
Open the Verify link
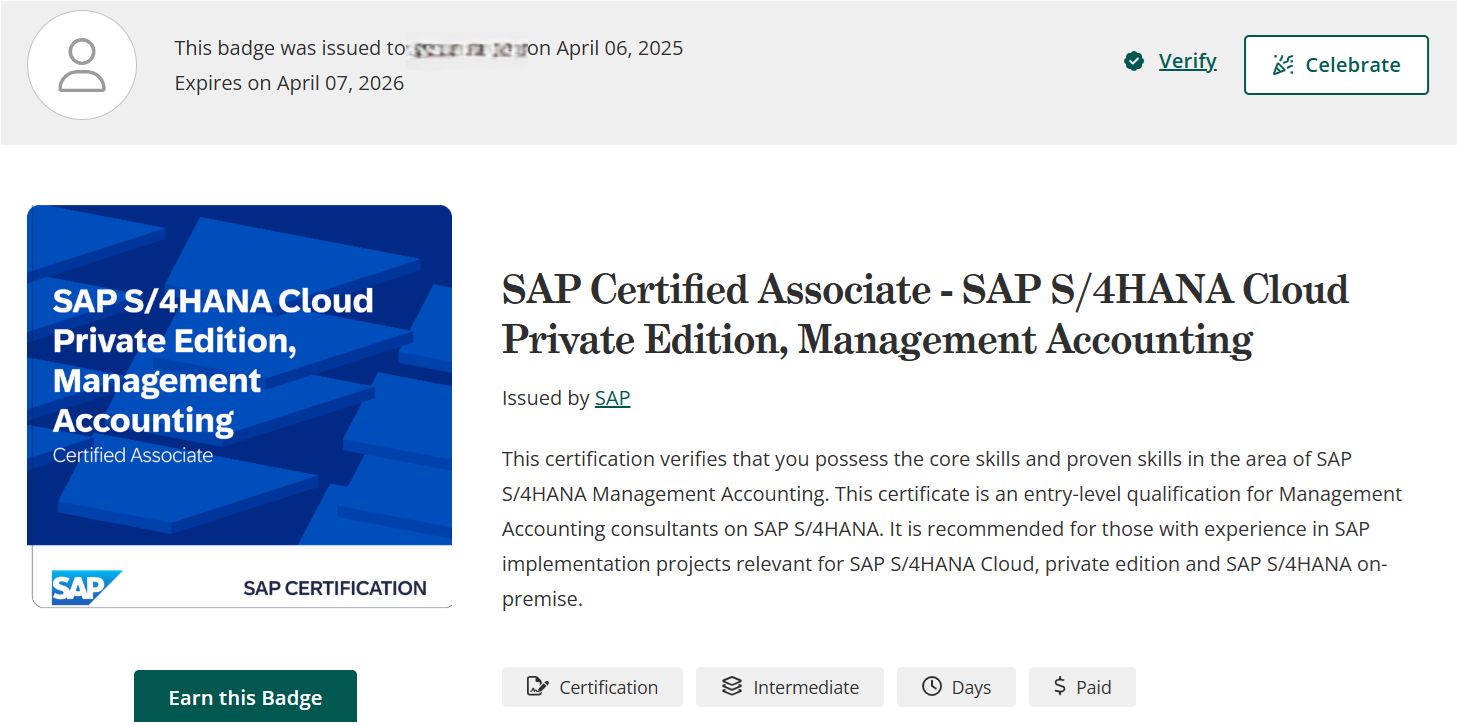1187,61
